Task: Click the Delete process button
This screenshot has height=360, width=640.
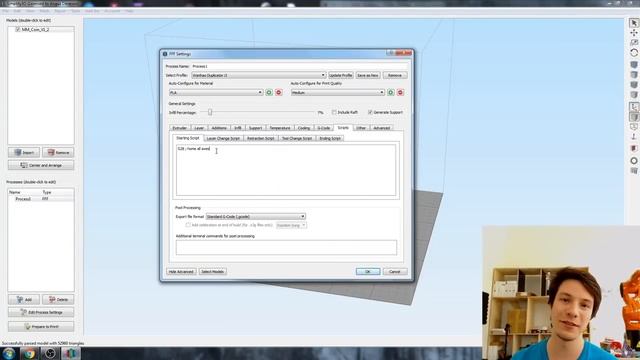Action: [x=58, y=299]
